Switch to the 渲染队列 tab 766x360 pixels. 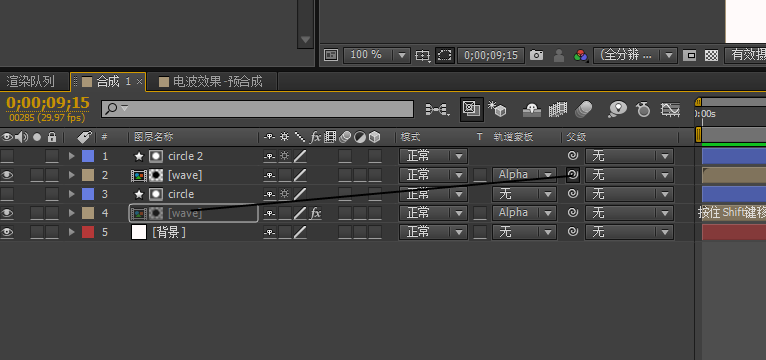coord(31,82)
